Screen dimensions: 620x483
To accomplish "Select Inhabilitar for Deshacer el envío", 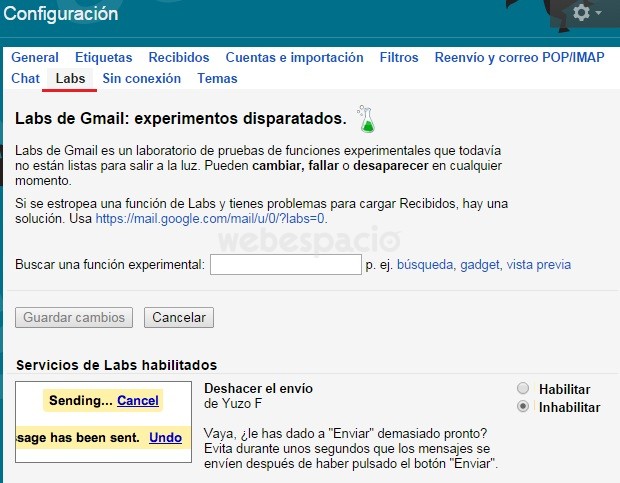I will tap(523, 406).
